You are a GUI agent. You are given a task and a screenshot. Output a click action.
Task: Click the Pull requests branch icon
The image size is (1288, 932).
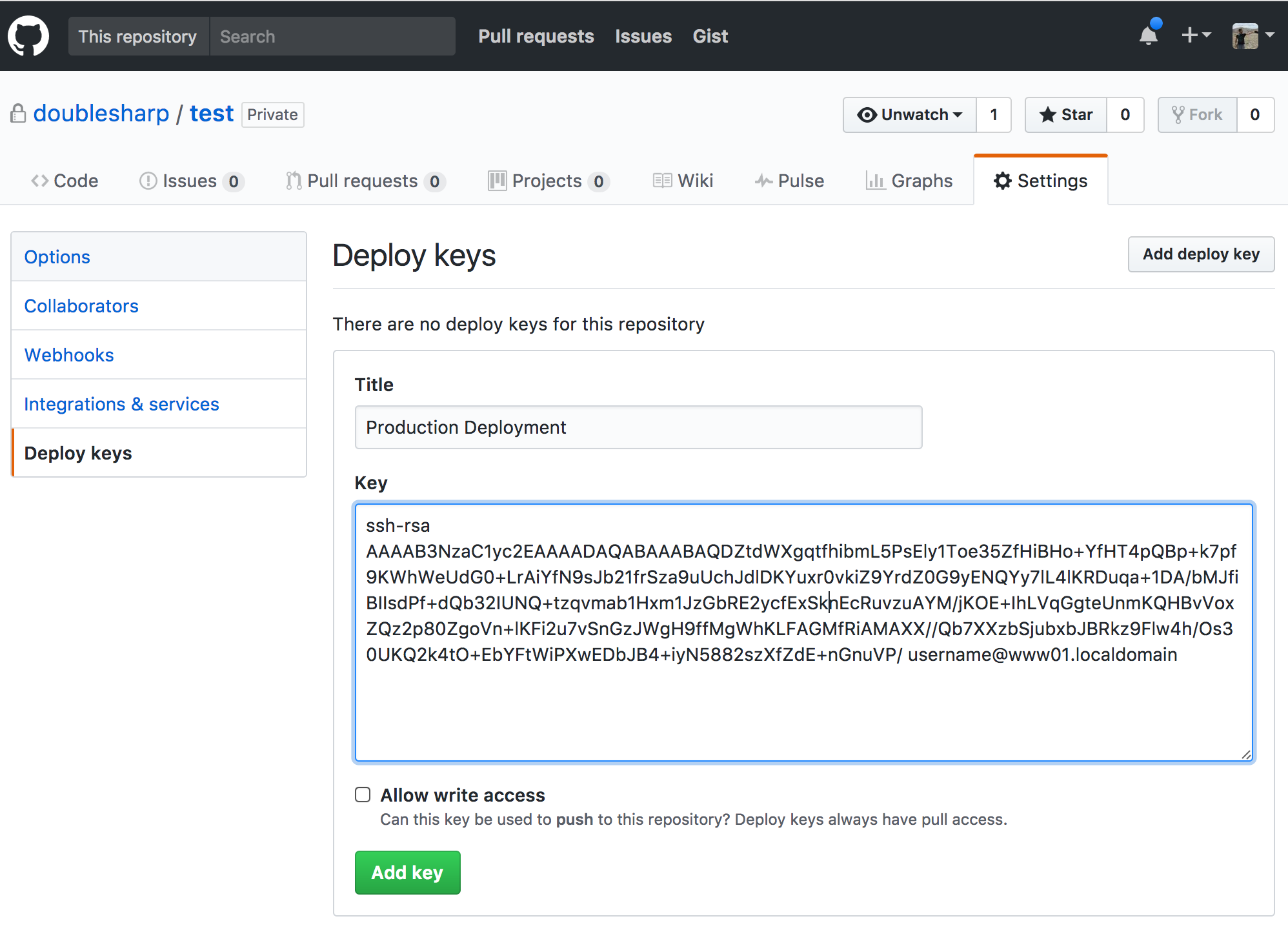click(x=294, y=181)
